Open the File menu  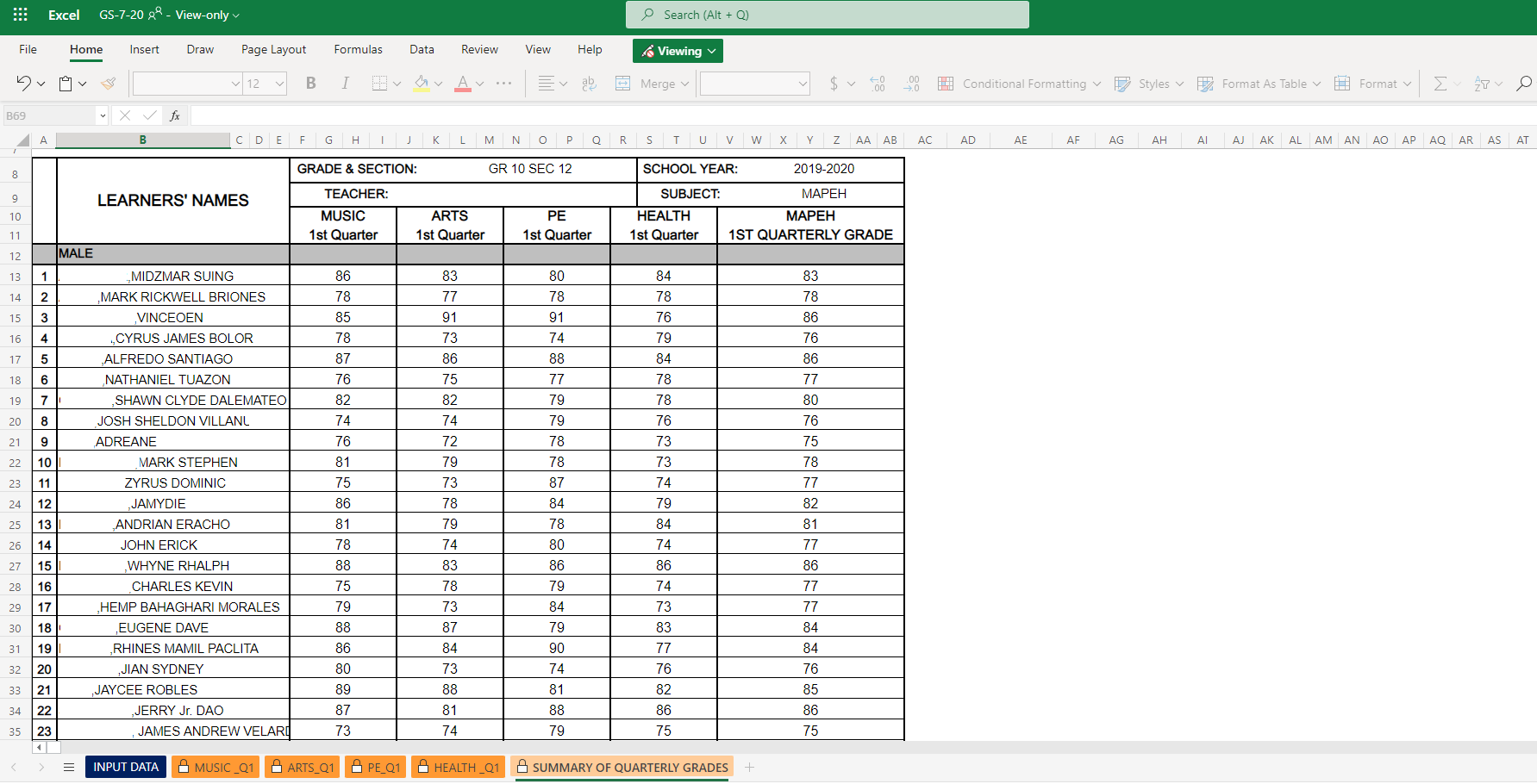click(28, 49)
